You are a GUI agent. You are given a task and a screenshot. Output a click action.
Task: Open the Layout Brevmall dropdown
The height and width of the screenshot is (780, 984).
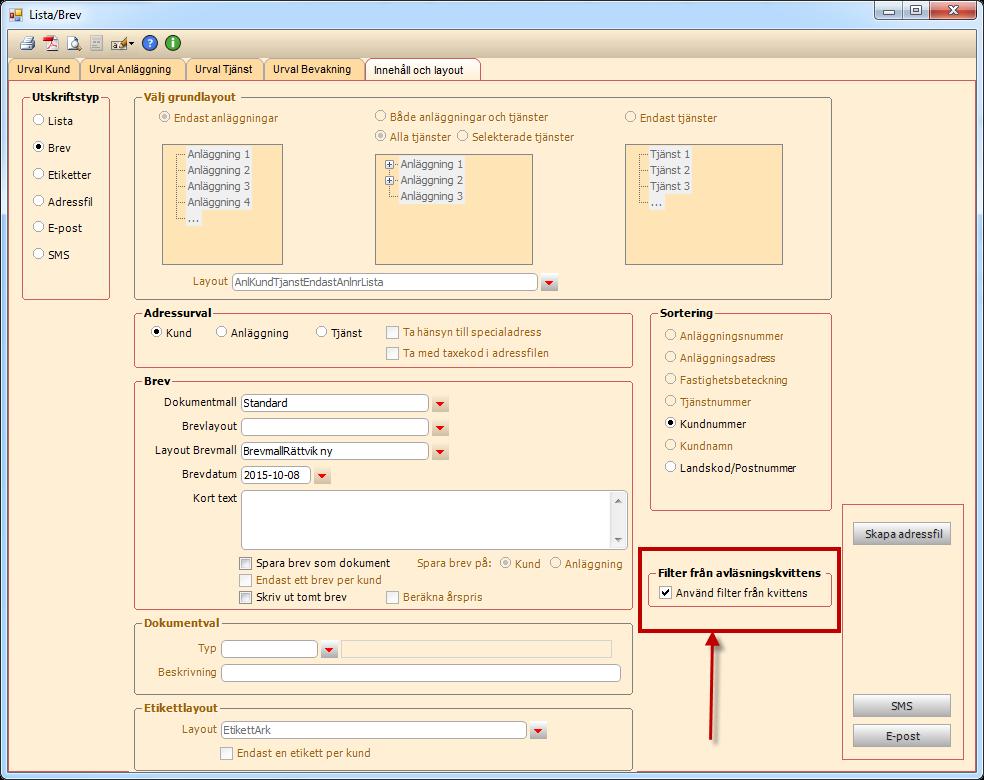[x=440, y=451]
